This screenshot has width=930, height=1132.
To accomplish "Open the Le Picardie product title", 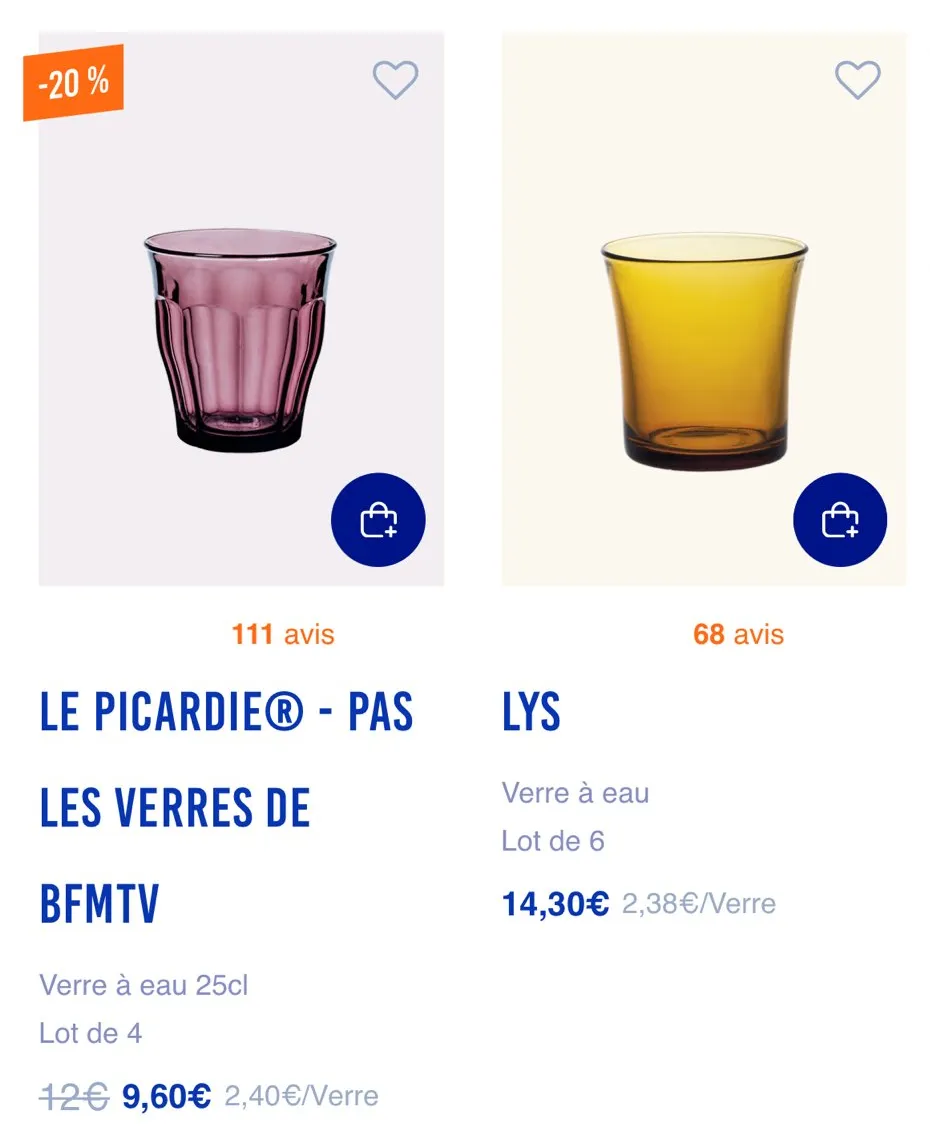I will point(226,808).
